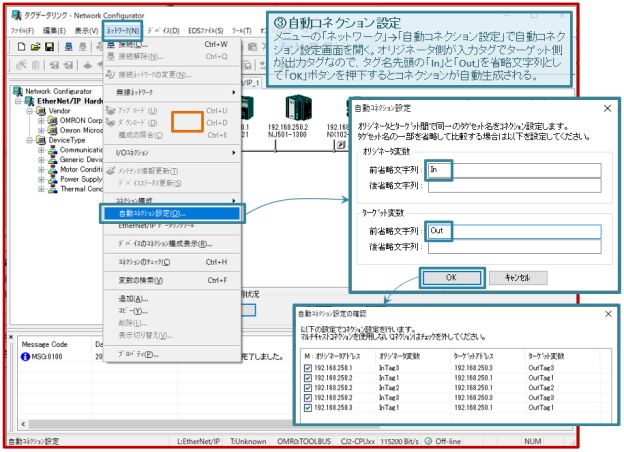This screenshot has width=624, height=452.
Task: Click the Motor Condition device type icon
Action: point(53,170)
